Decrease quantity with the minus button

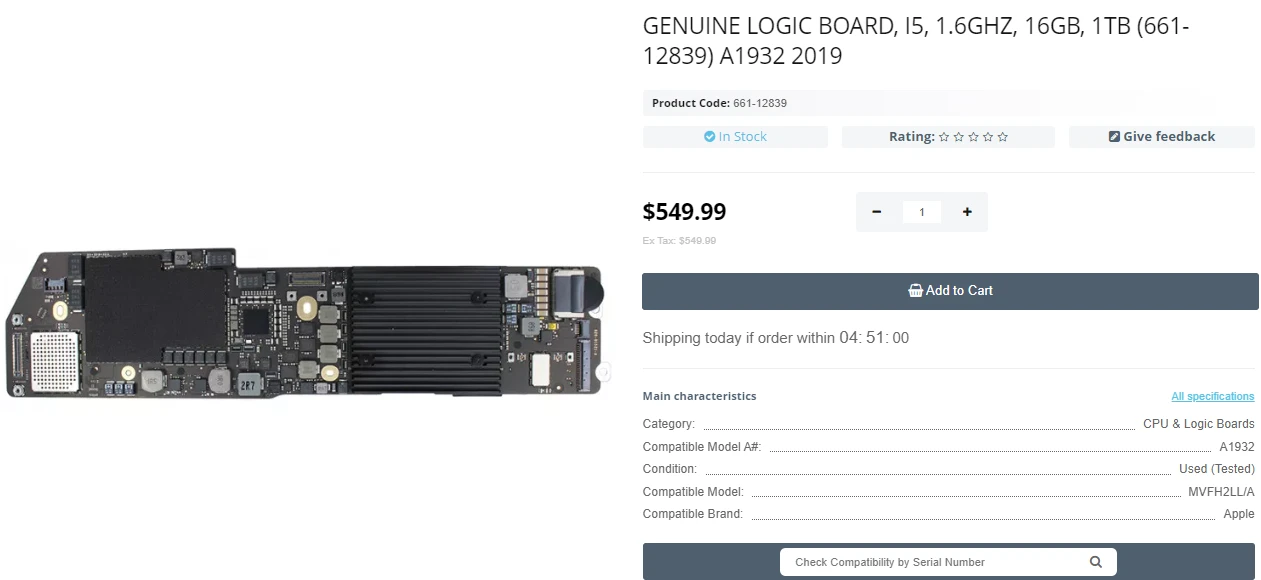point(877,212)
